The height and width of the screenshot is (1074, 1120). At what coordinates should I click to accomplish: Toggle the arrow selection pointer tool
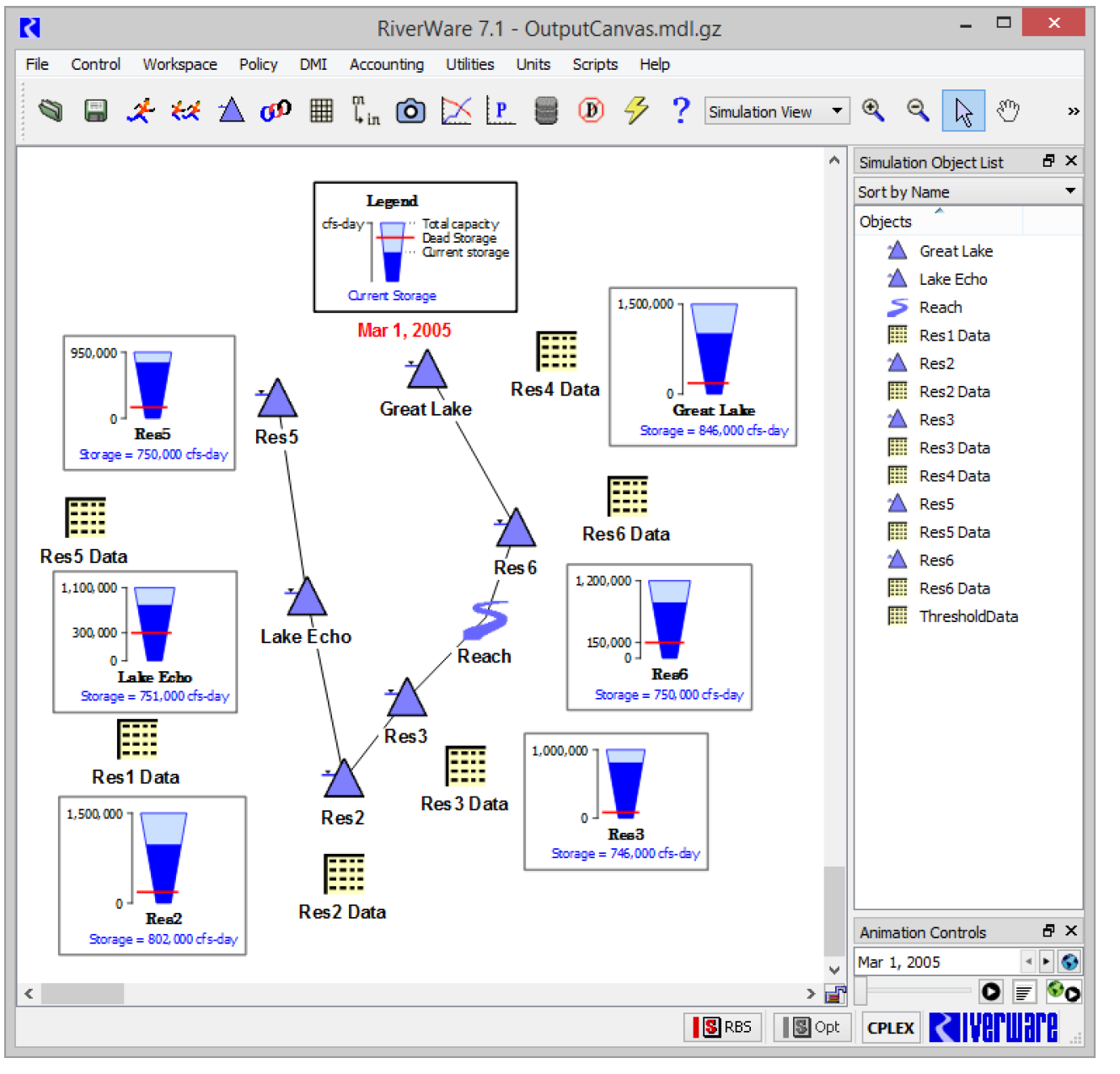[962, 111]
